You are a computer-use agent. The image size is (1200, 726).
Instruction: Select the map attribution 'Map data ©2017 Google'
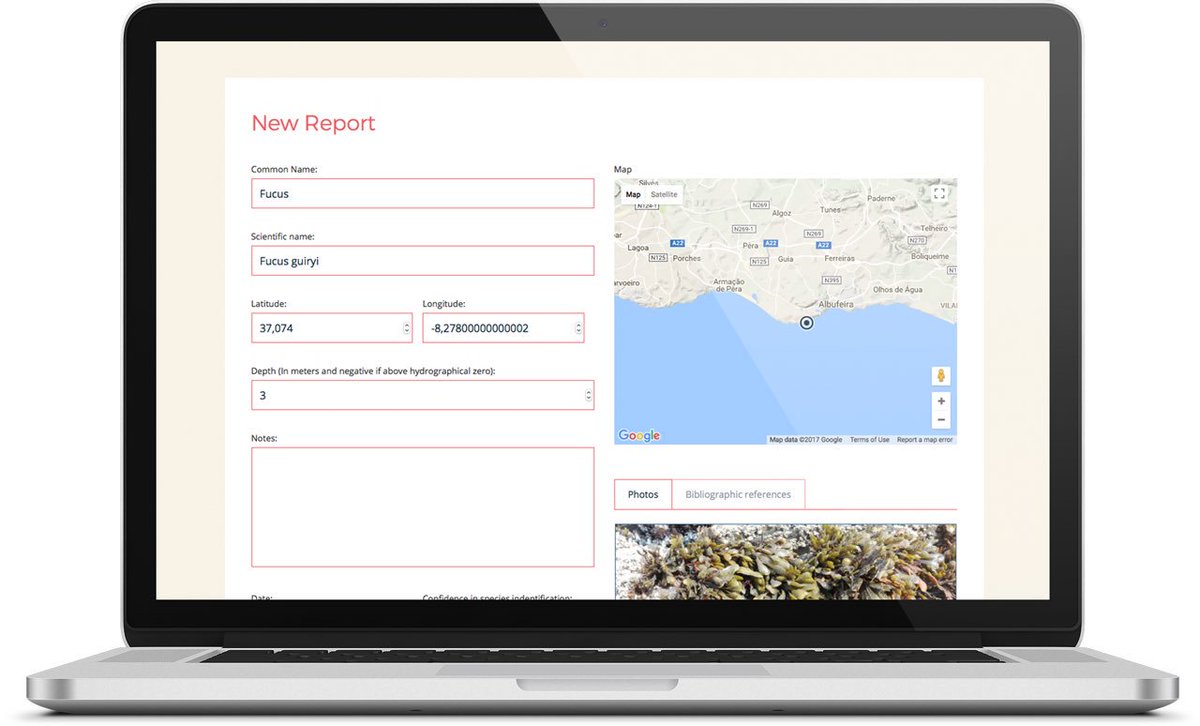(806, 440)
